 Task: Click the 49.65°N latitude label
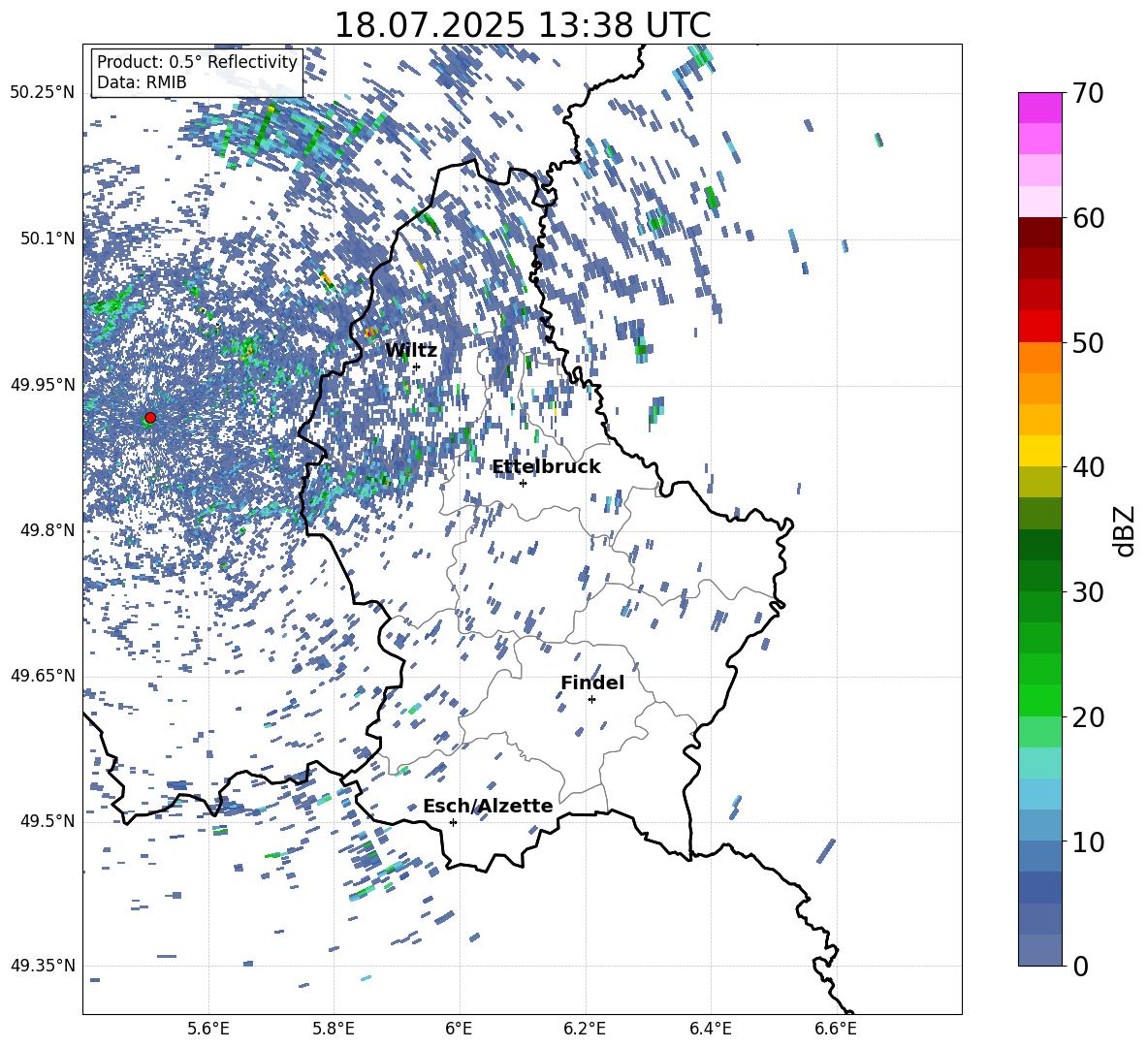[x=44, y=676]
